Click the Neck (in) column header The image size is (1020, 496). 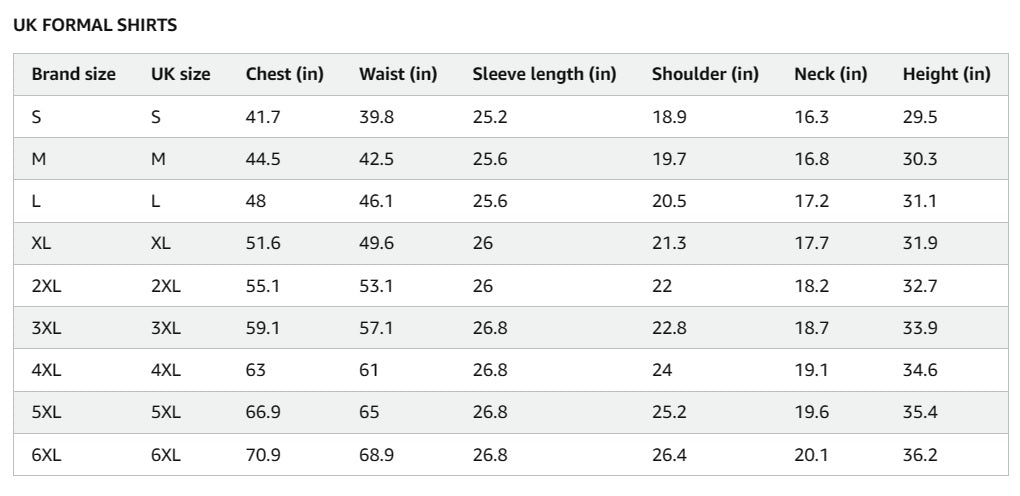point(830,74)
